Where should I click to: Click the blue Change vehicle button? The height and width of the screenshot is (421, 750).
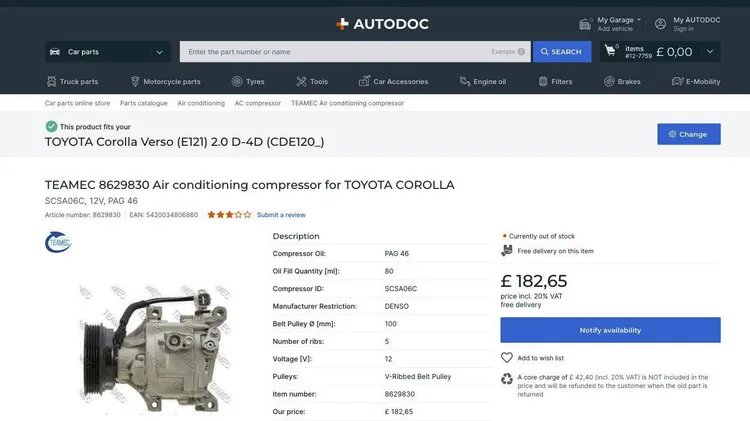688,134
